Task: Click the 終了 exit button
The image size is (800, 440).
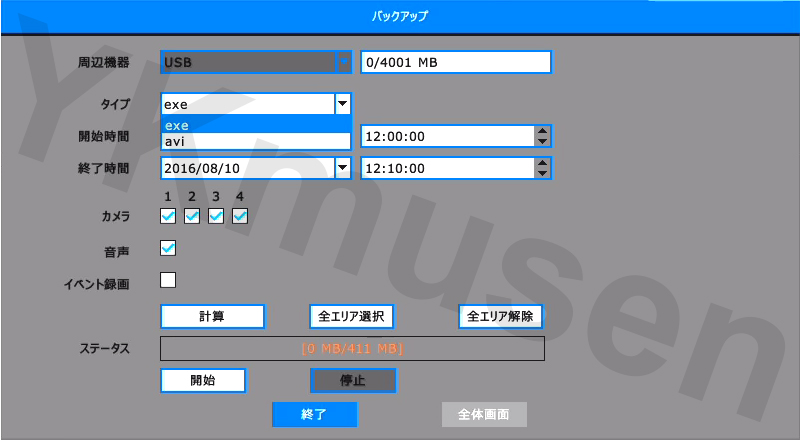Action: tap(314, 414)
